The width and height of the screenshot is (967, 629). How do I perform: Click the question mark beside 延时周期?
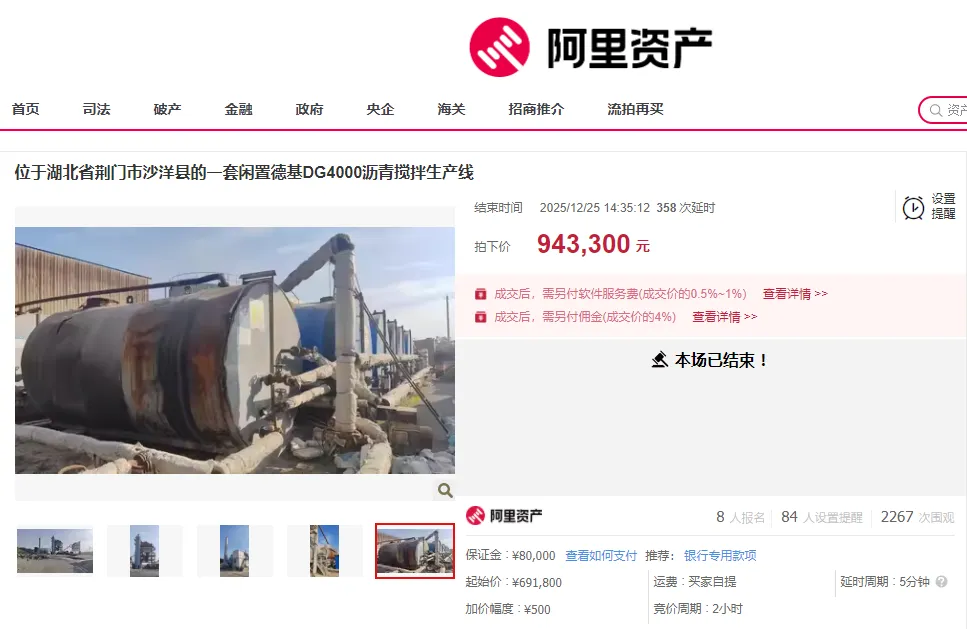tap(941, 582)
